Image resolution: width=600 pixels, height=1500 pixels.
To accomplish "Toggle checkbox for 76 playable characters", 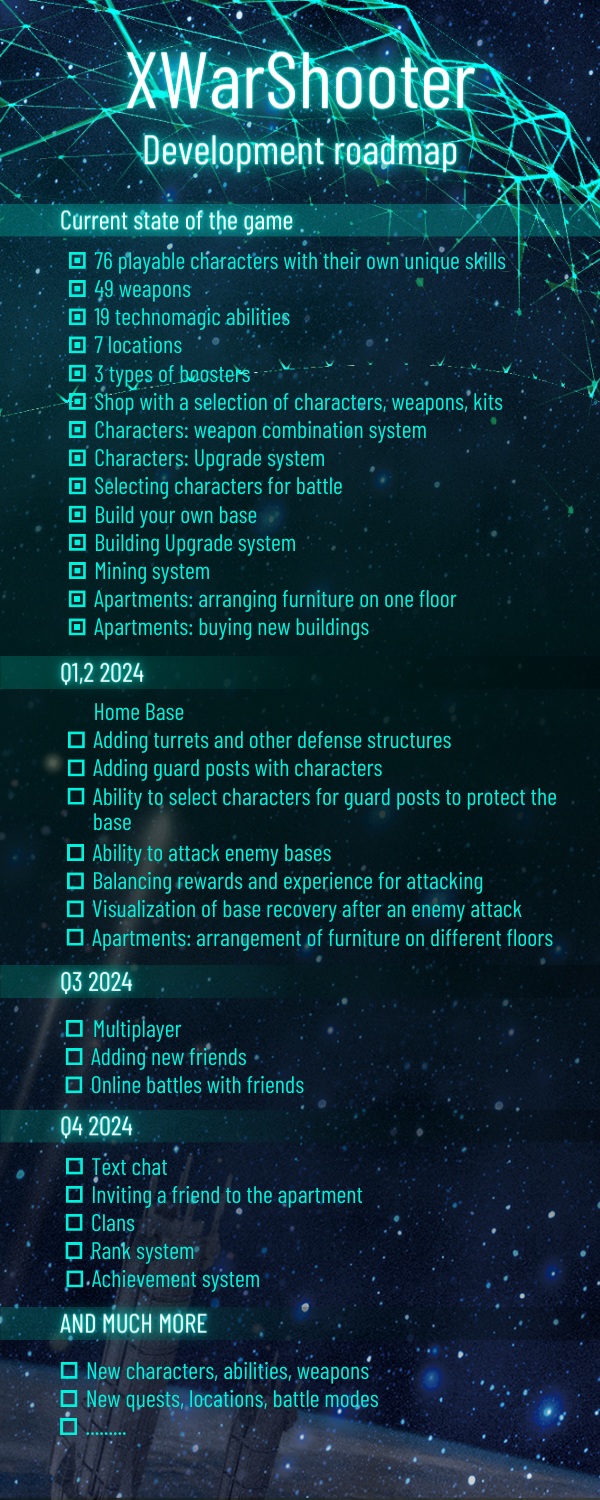I will pos(77,262).
